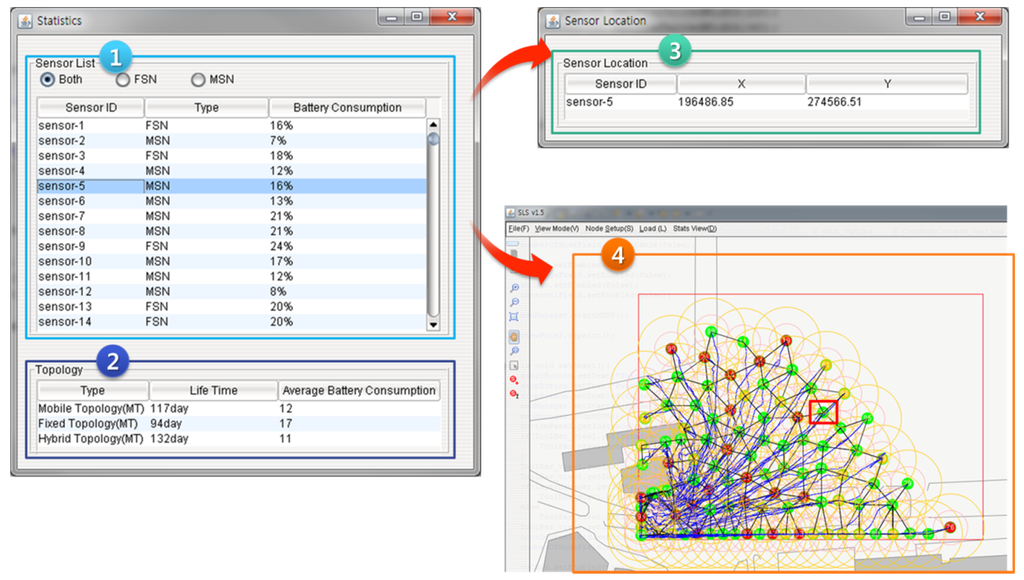
Task: Click the bottom-most red node icon in toolbar
Action: (x=515, y=394)
